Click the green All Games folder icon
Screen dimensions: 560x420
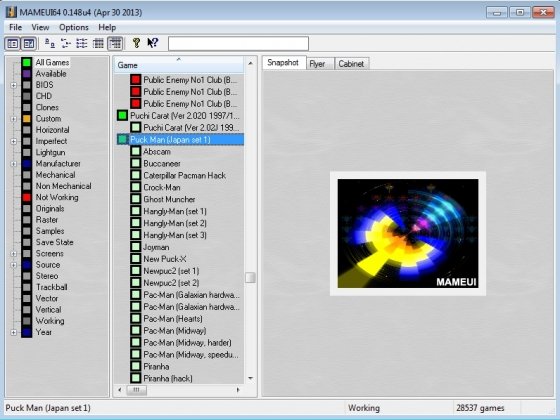(27, 62)
